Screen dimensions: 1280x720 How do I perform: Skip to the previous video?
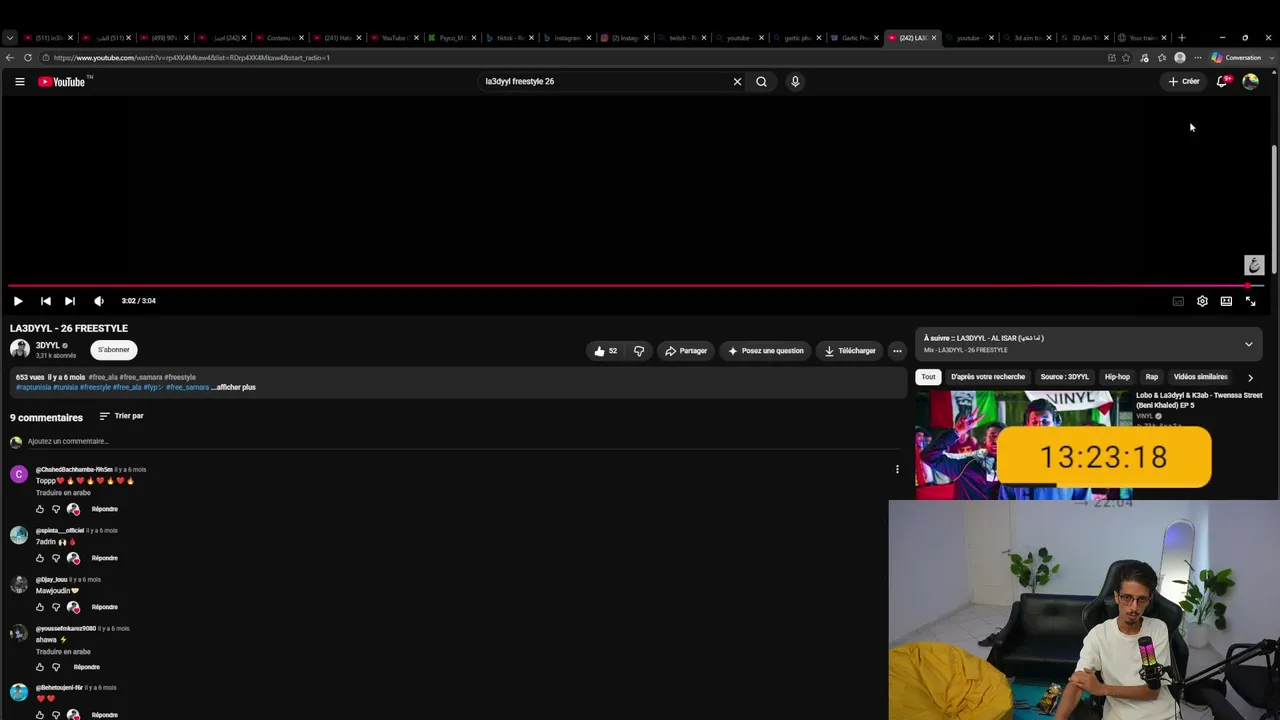coord(45,301)
